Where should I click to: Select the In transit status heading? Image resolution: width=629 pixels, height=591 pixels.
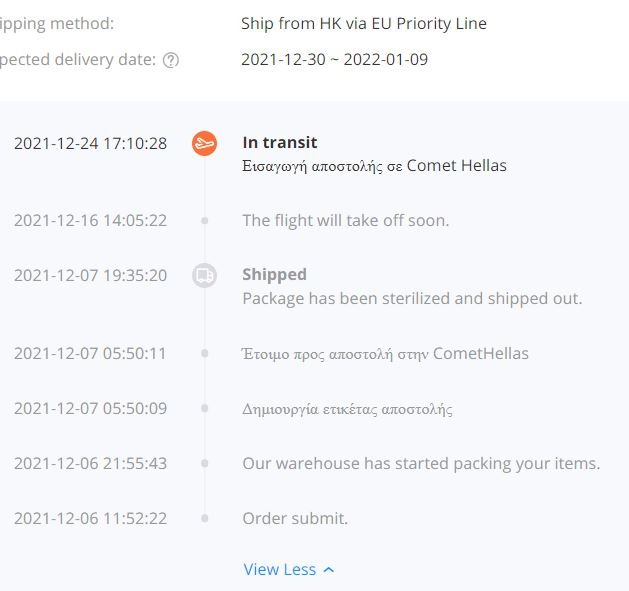[x=280, y=142]
